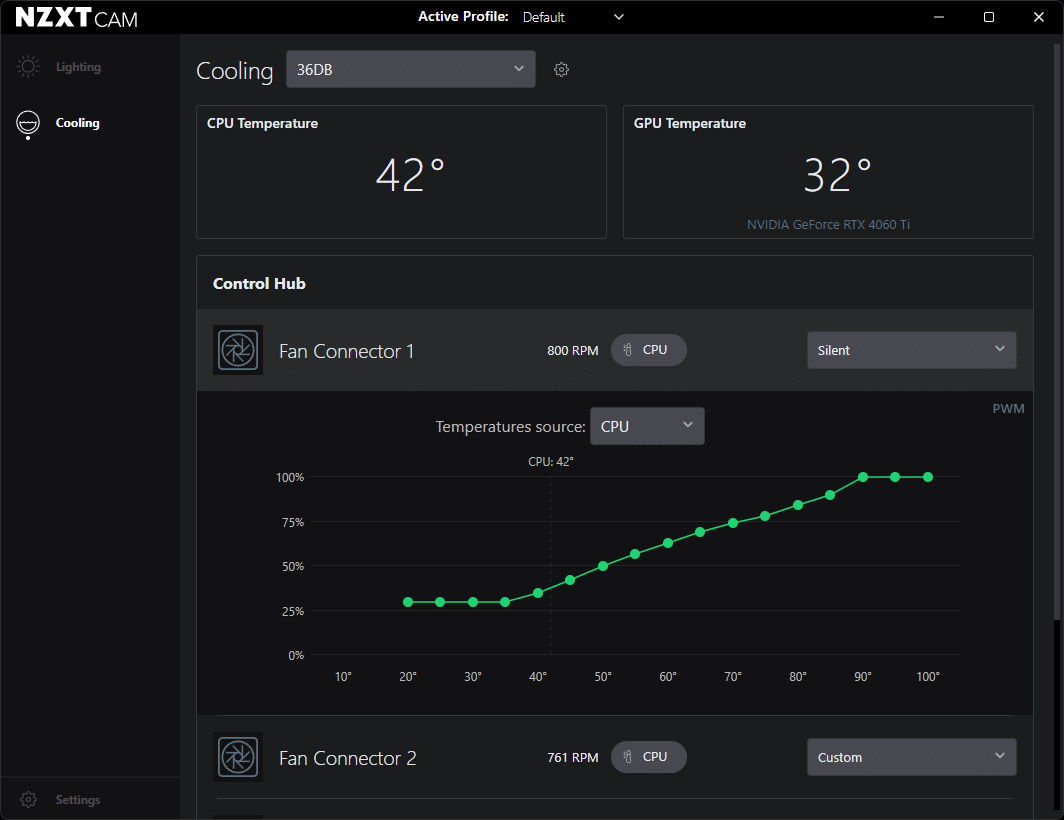
Task: Click the PWM label on fan curve
Action: click(x=1008, y=408)
